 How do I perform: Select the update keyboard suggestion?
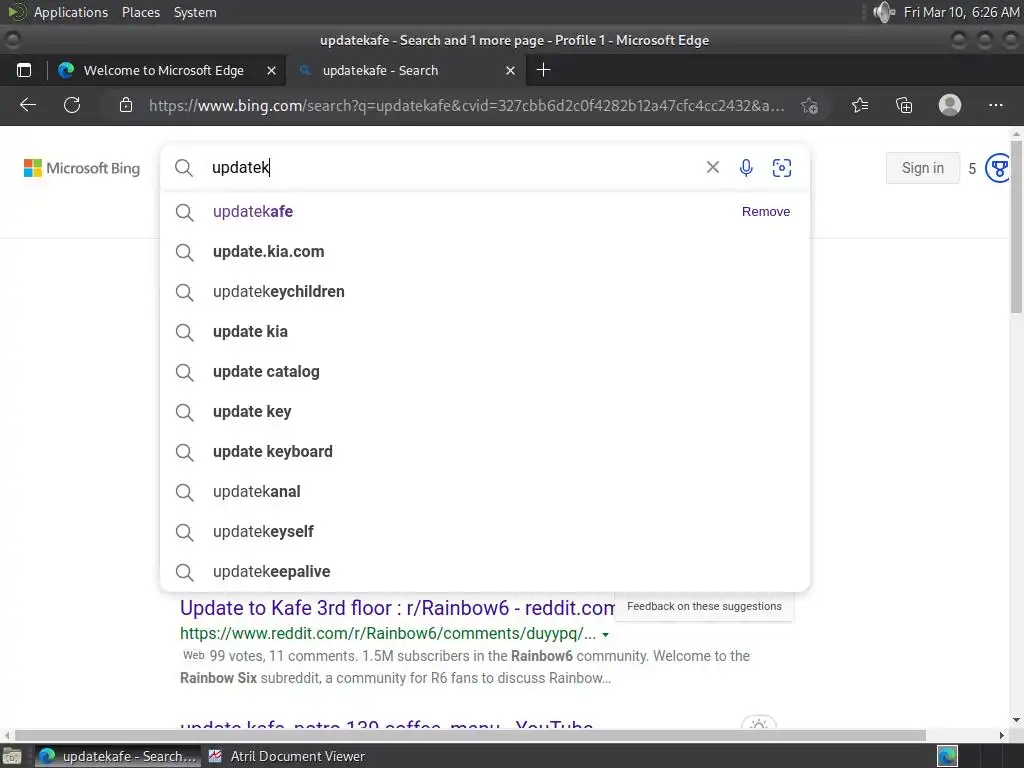click(485, 451)
